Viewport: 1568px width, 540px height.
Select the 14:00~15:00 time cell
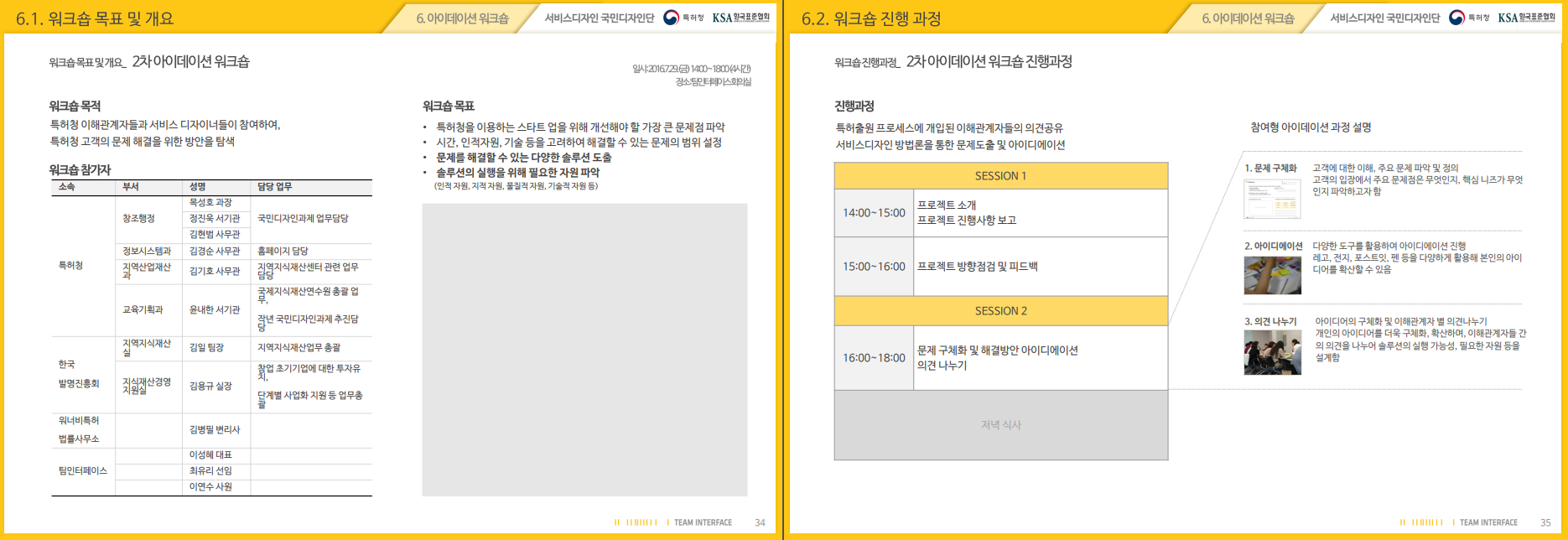pos(874,213)
